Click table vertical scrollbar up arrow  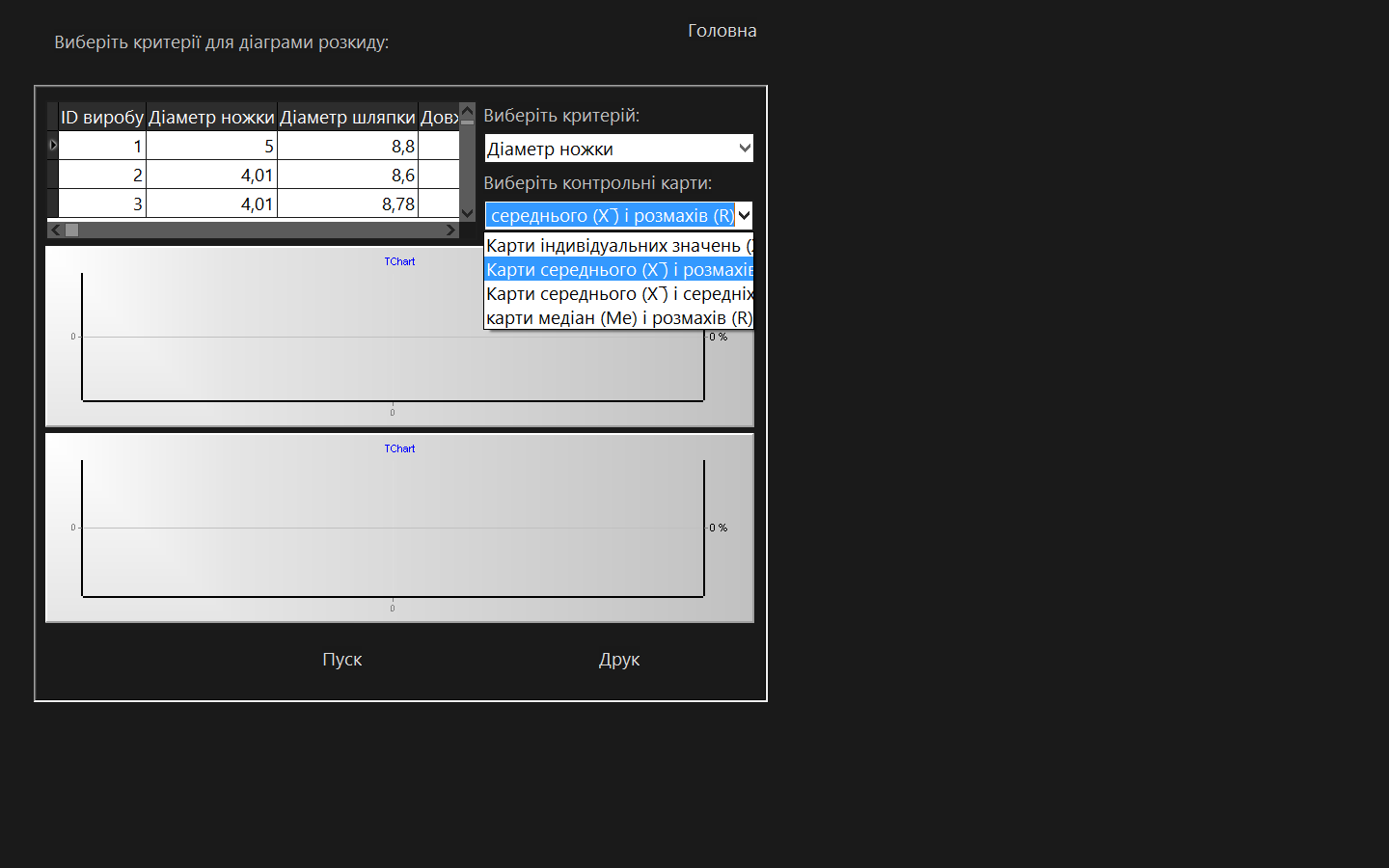click(x=468, y=111)
